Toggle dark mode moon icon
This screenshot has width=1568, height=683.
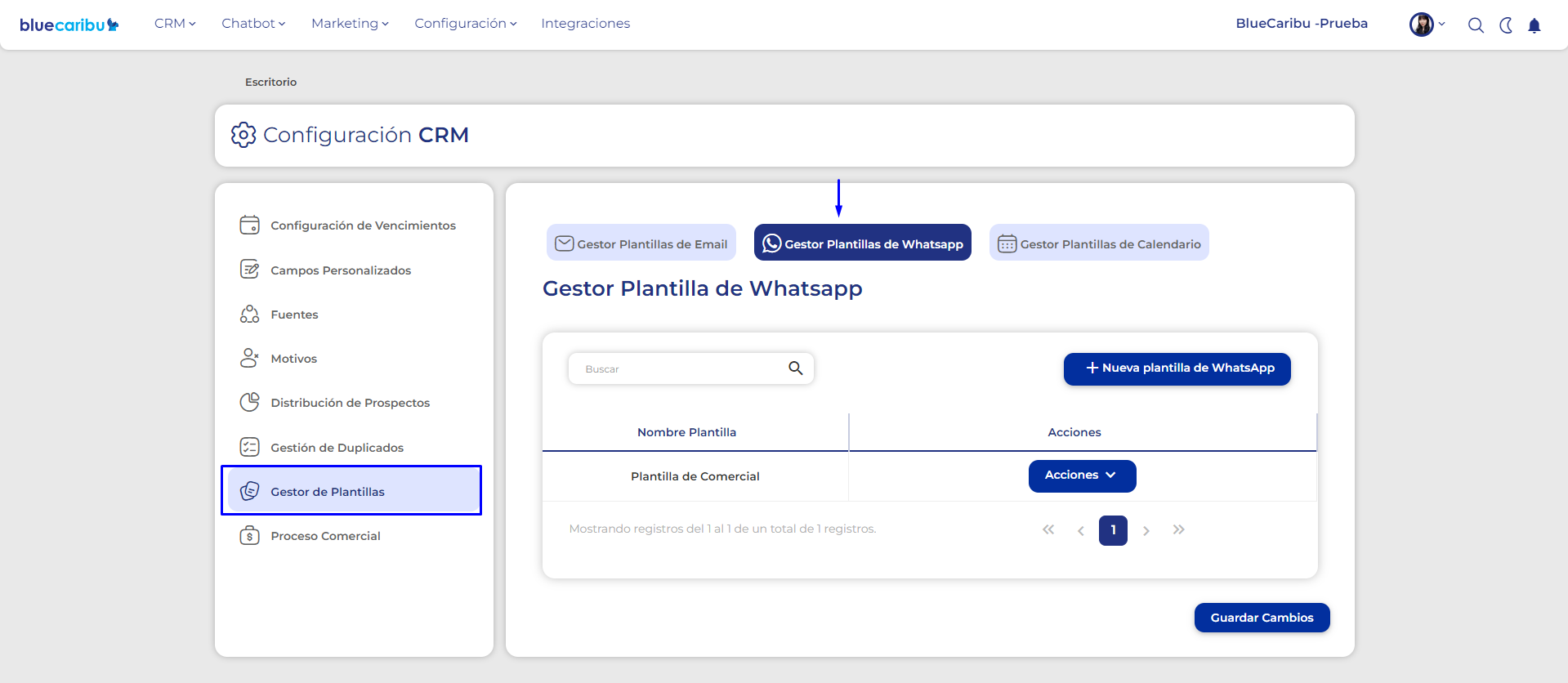point(1506,25)
